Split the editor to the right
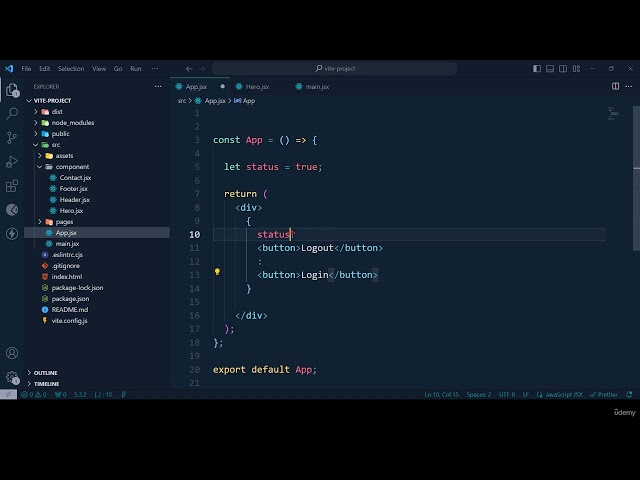Image resolution: width=640 pixels, height=480 pixels. 615,86
